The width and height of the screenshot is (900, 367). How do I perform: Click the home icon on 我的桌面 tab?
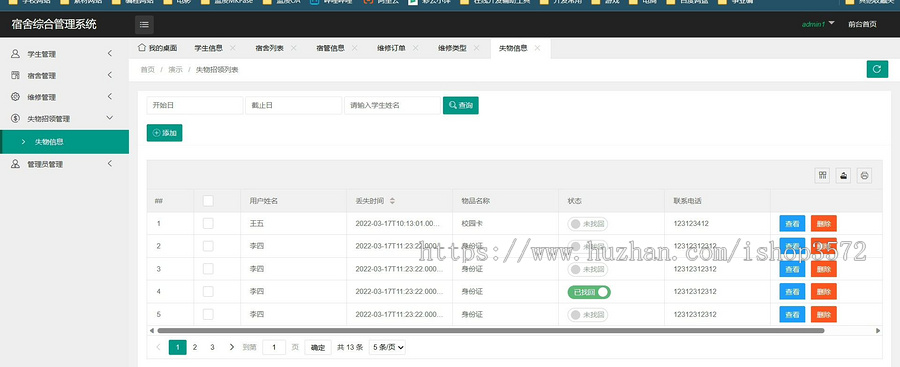pos(142,48)
